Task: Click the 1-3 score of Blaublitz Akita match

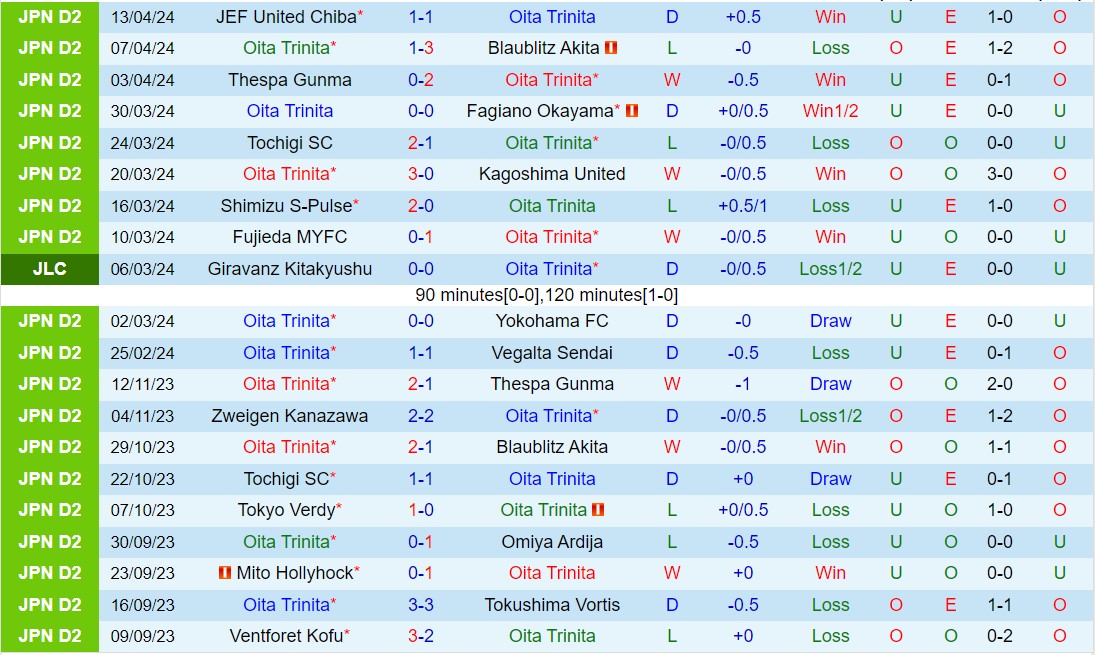Action: (420, 48)
